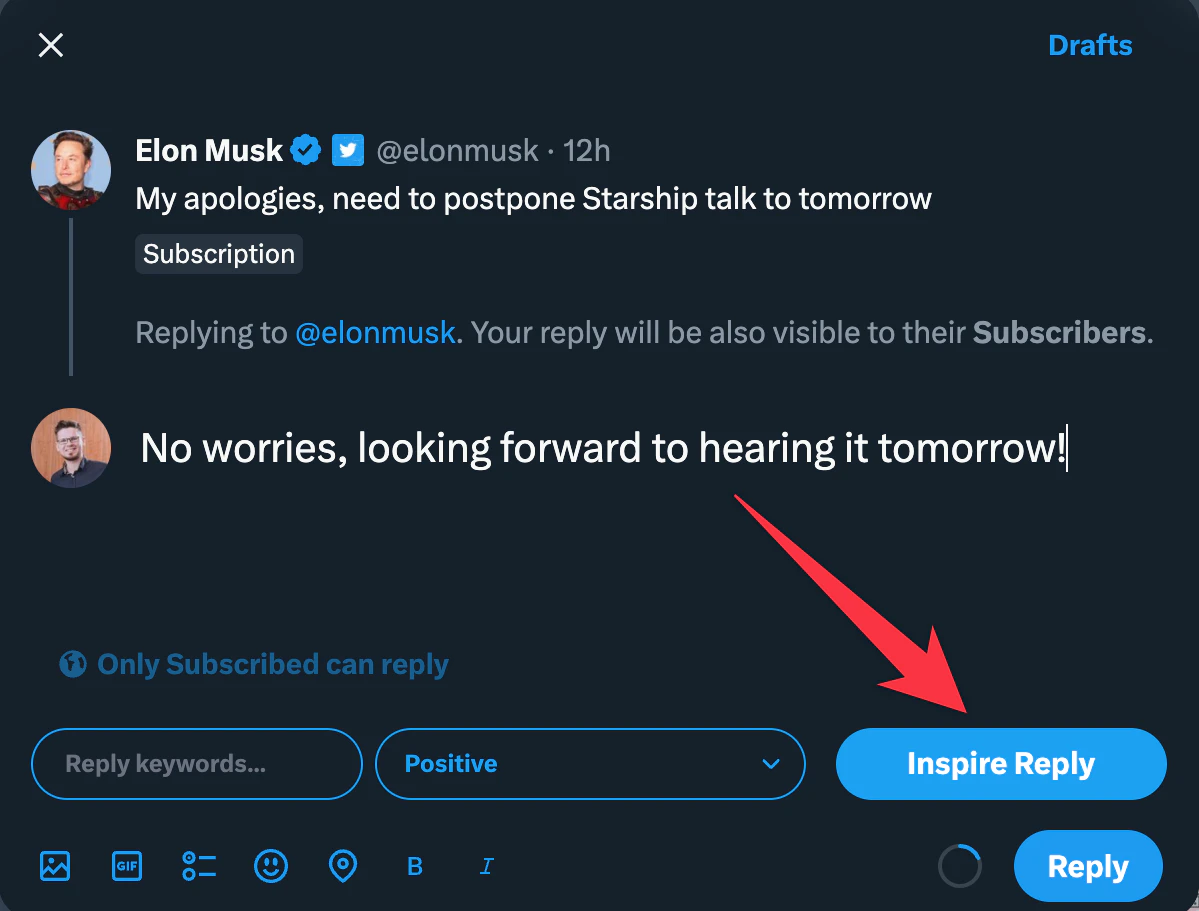1199x911 pixels.
Task: Close the reply compose dialog
Action: (x=50, y=45)
